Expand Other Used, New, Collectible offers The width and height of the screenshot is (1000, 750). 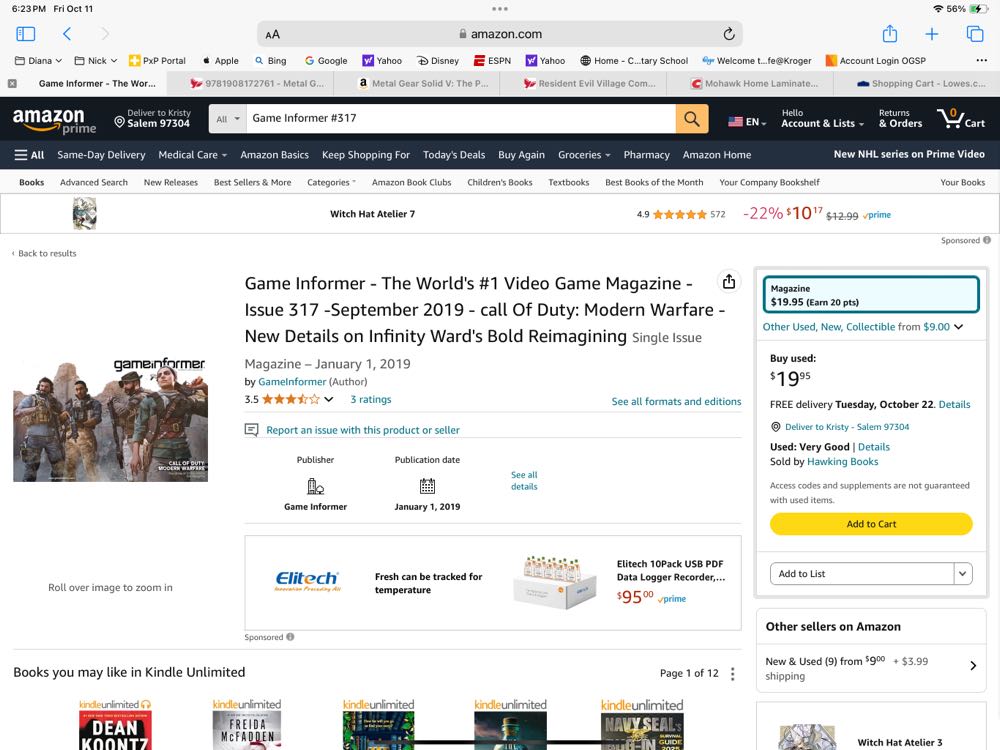pos(862,327)
